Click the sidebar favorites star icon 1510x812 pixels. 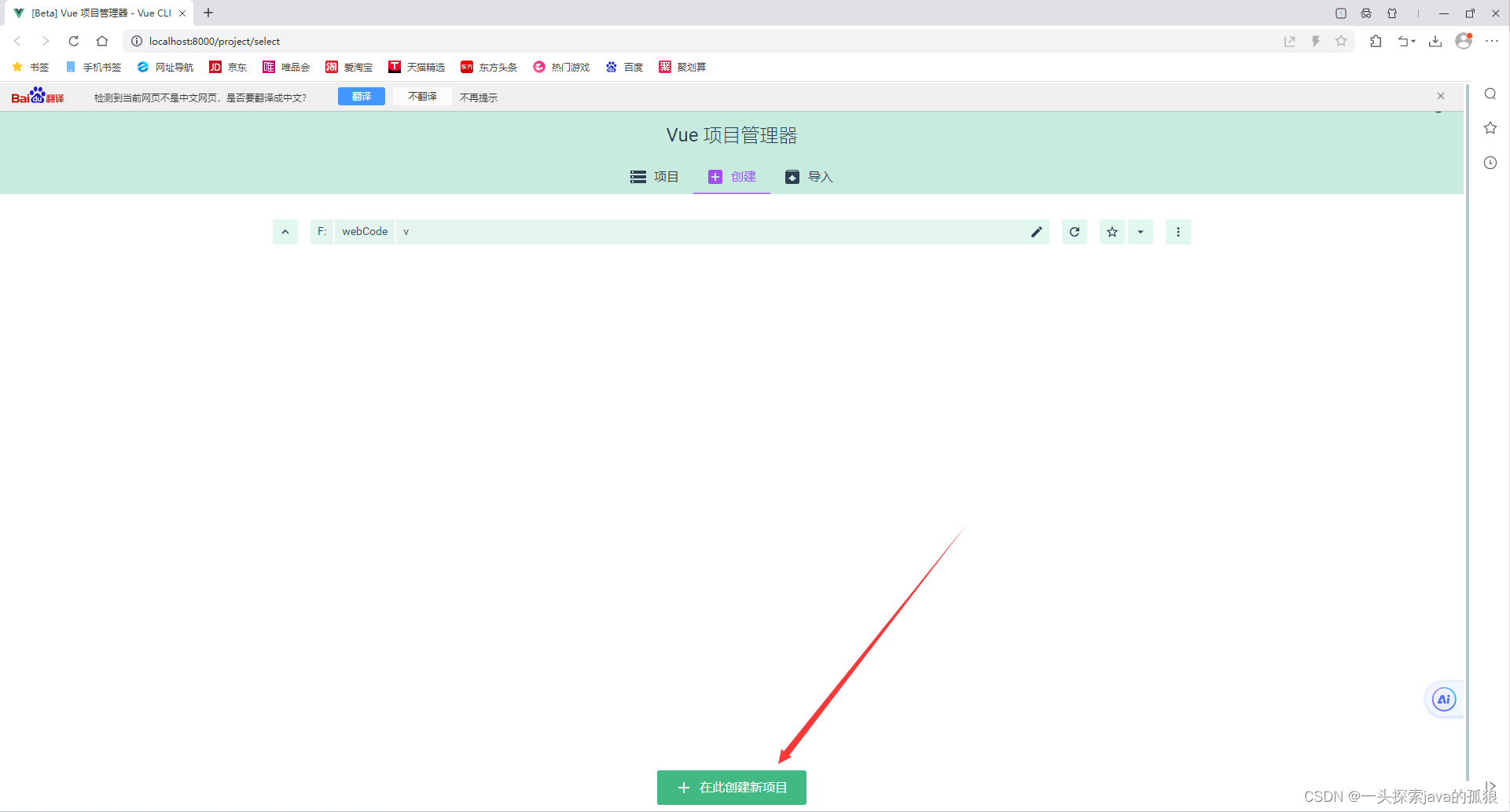click(x=1490, y=128)
